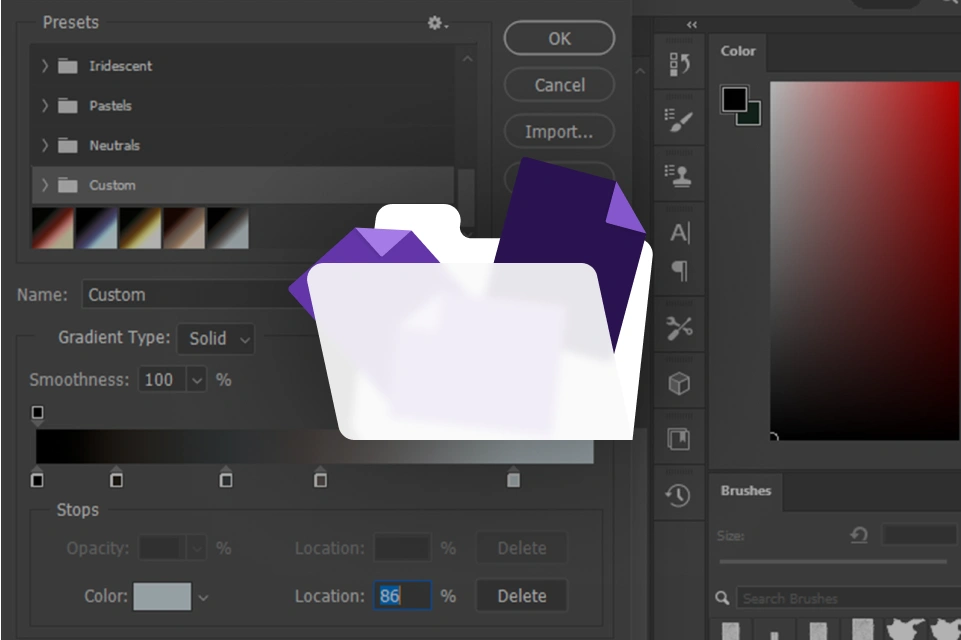This screenshot has width=961, height=640.
Task: Expand the Neutrals preset group
Action: click(45, 145)
